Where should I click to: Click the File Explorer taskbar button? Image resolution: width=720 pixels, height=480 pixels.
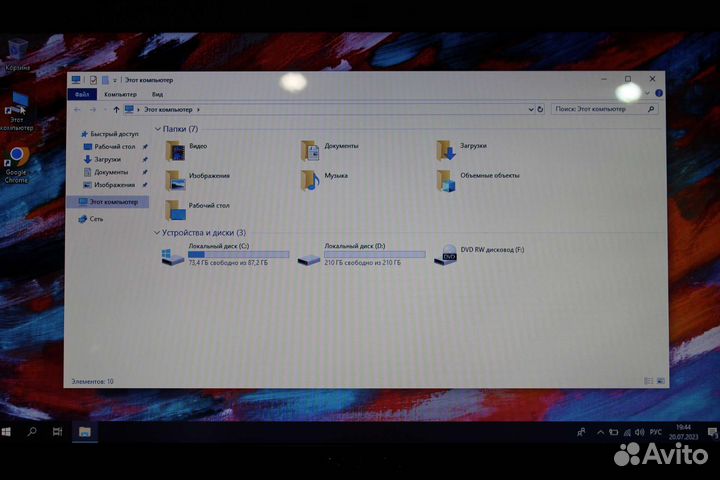pos(84,432)
